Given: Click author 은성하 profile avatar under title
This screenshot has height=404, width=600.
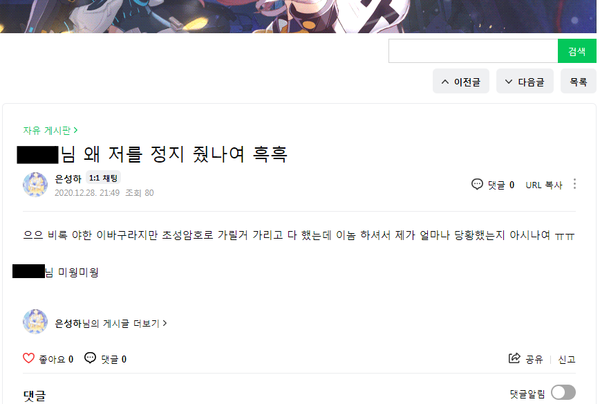Looking at the screenshot, I should click(35, 184).
